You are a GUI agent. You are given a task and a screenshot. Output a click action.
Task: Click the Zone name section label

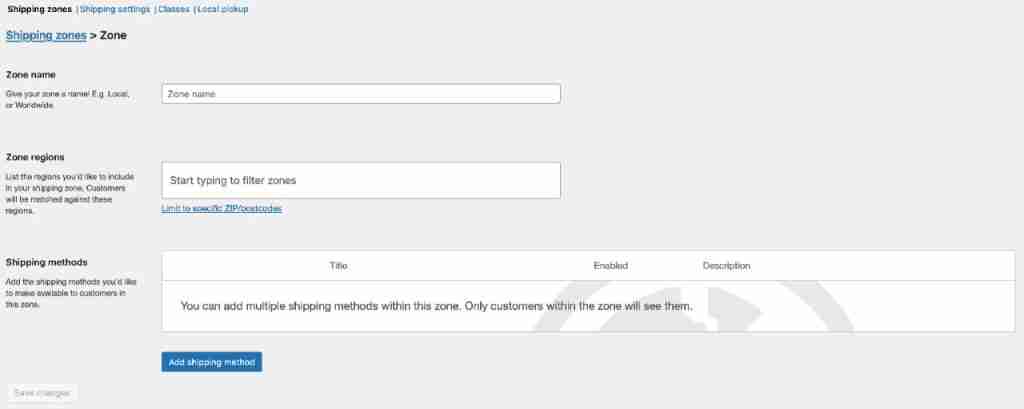coord(31,75)
